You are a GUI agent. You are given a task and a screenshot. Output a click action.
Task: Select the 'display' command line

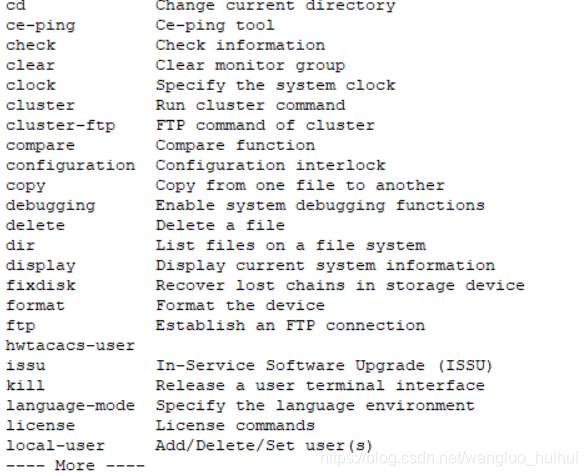tap(40, 266)
